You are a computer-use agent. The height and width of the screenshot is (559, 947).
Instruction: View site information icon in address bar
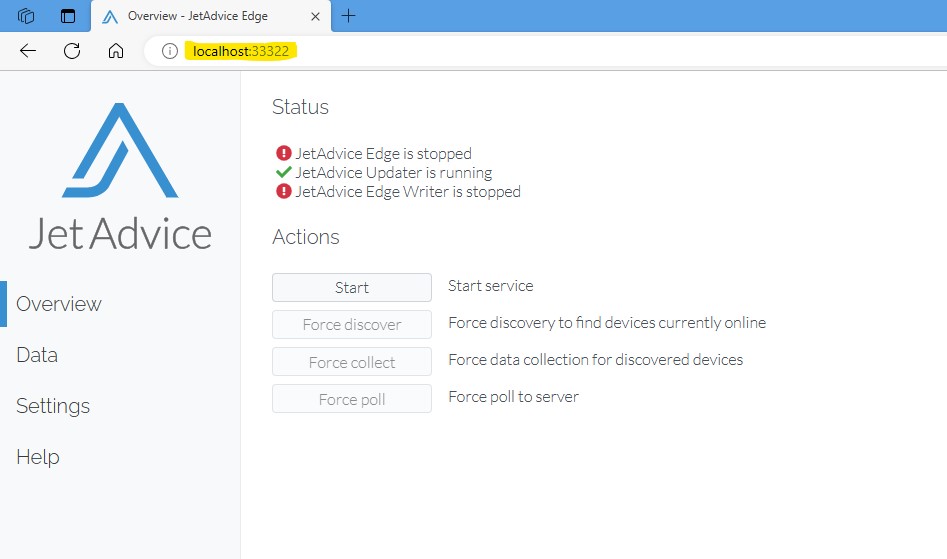170,51
